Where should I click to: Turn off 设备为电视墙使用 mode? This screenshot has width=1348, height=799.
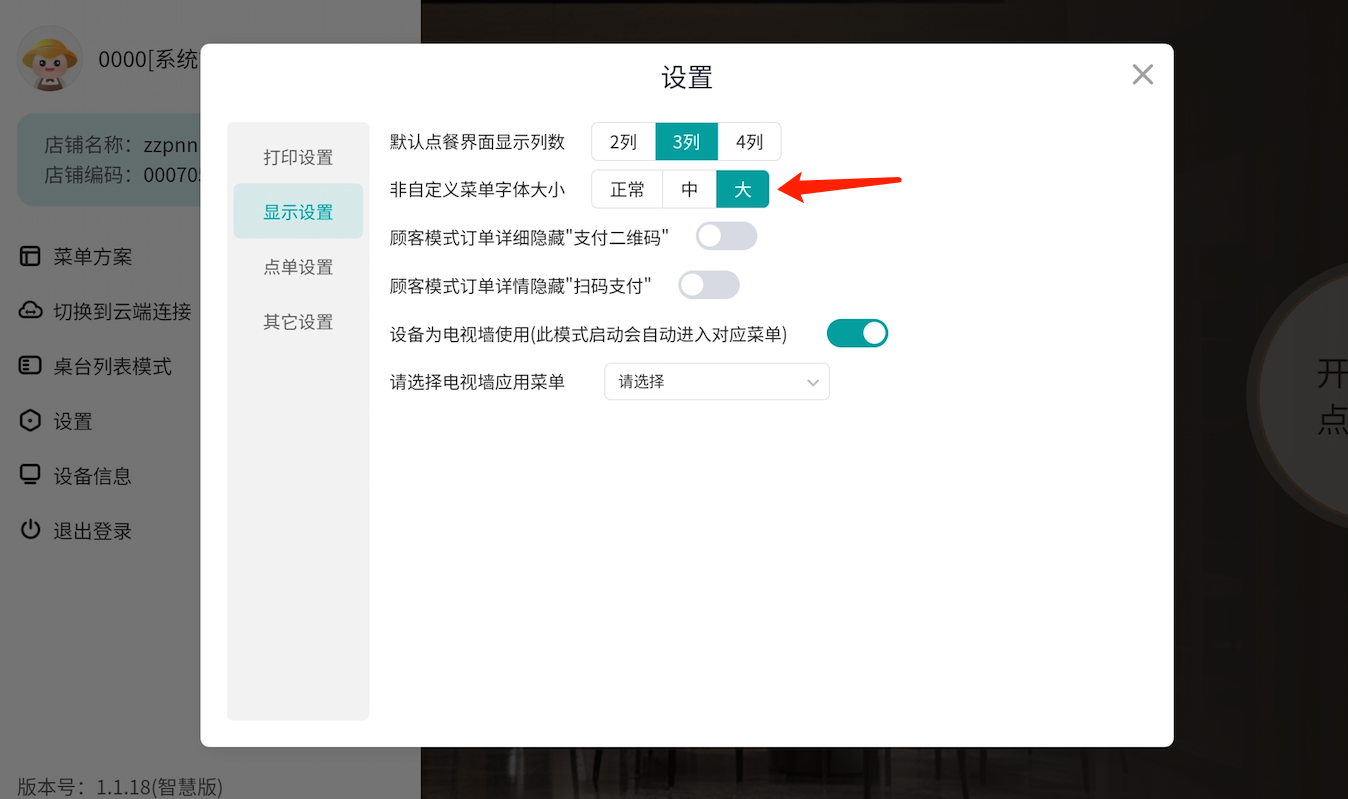pyautogui.click(x=857, y=332)
